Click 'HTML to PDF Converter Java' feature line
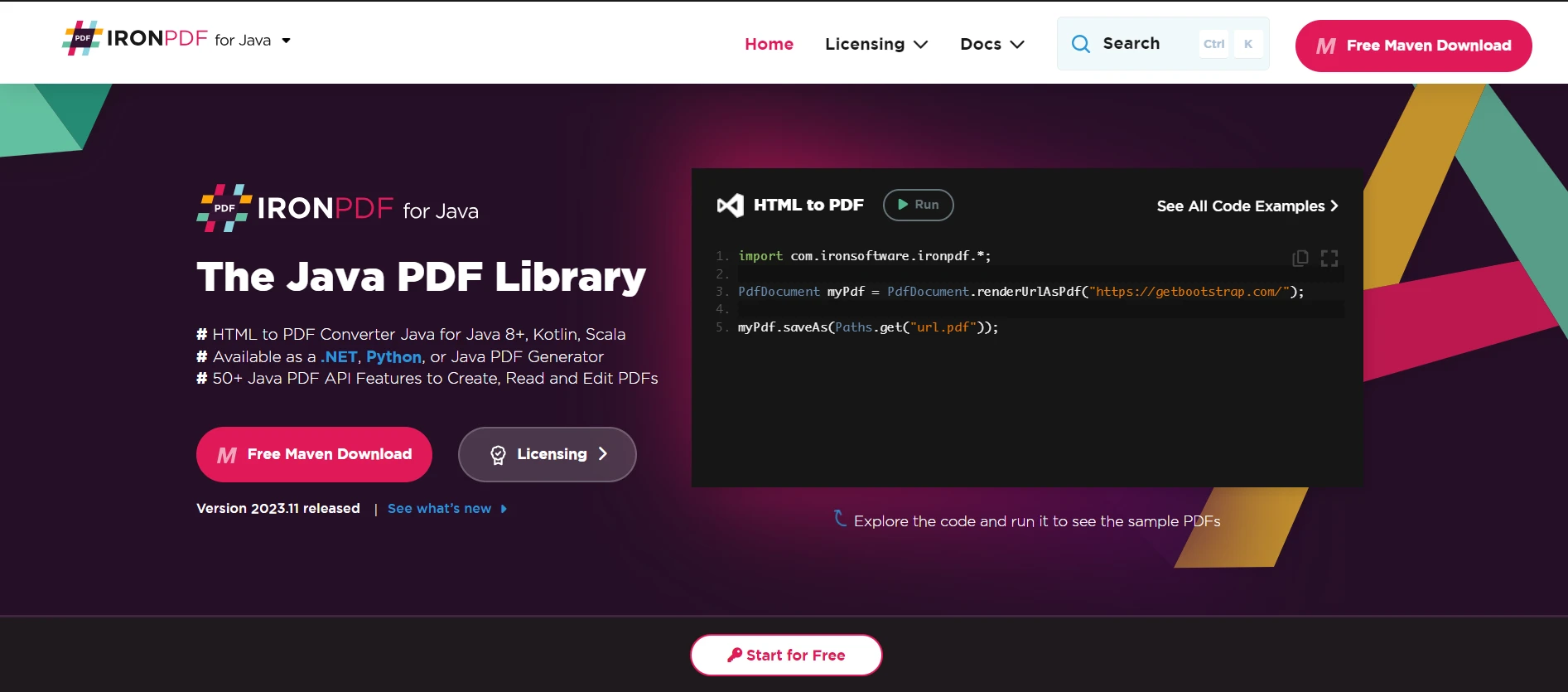The width and height of the screenshot is (1568, 692). [411, 334]
